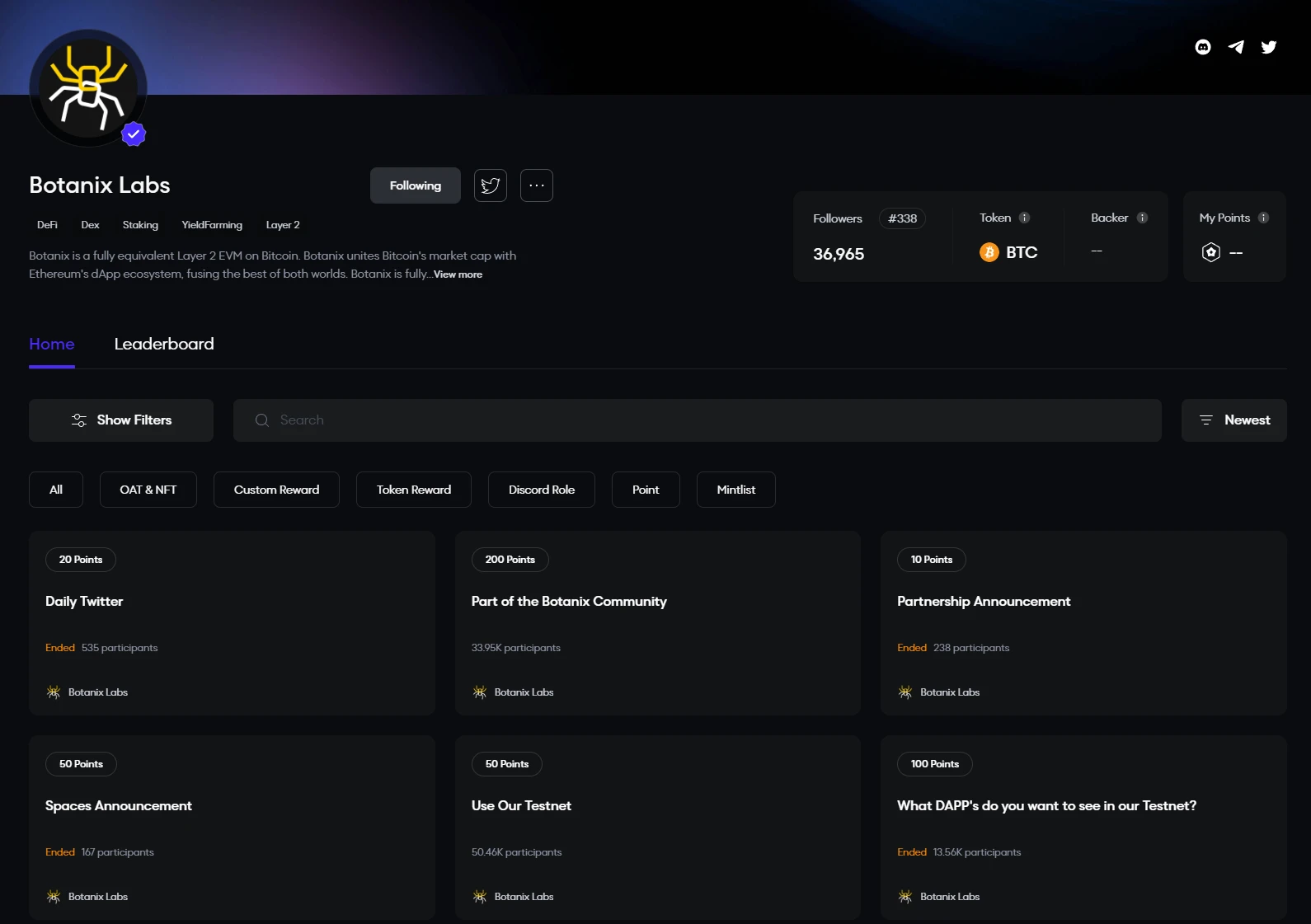Click the Twitter bird icon in header
1311x924 pixels.
tap(1269, 47)
